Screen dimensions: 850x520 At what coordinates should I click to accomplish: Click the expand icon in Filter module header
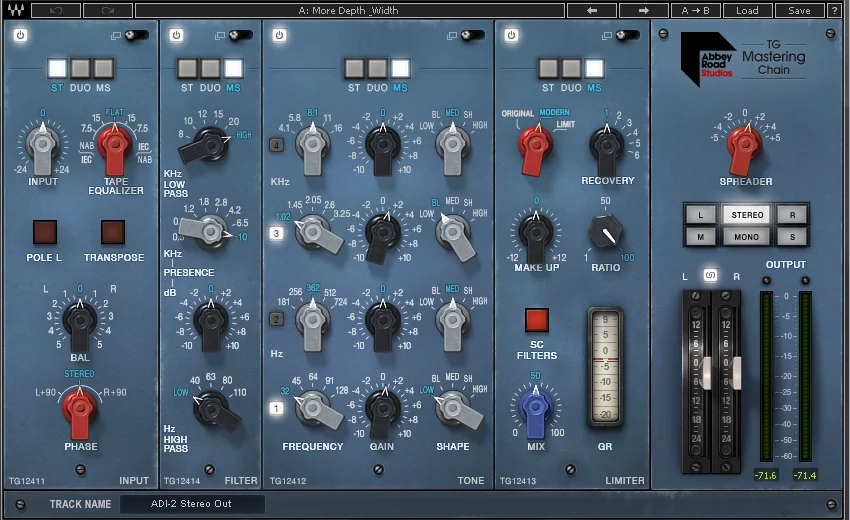[x=220, y=36]
